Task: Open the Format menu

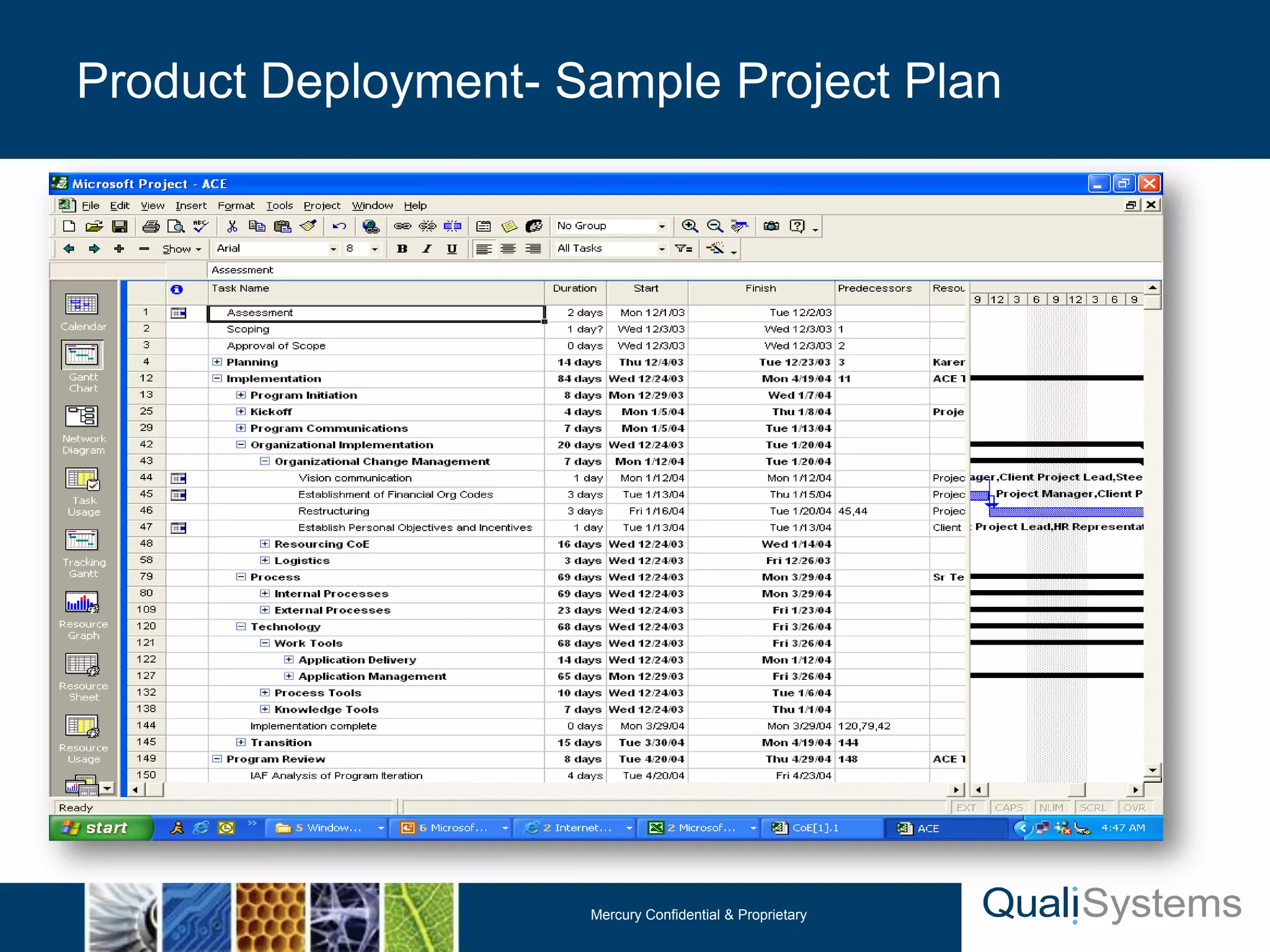Action: [x=236, y=205]
